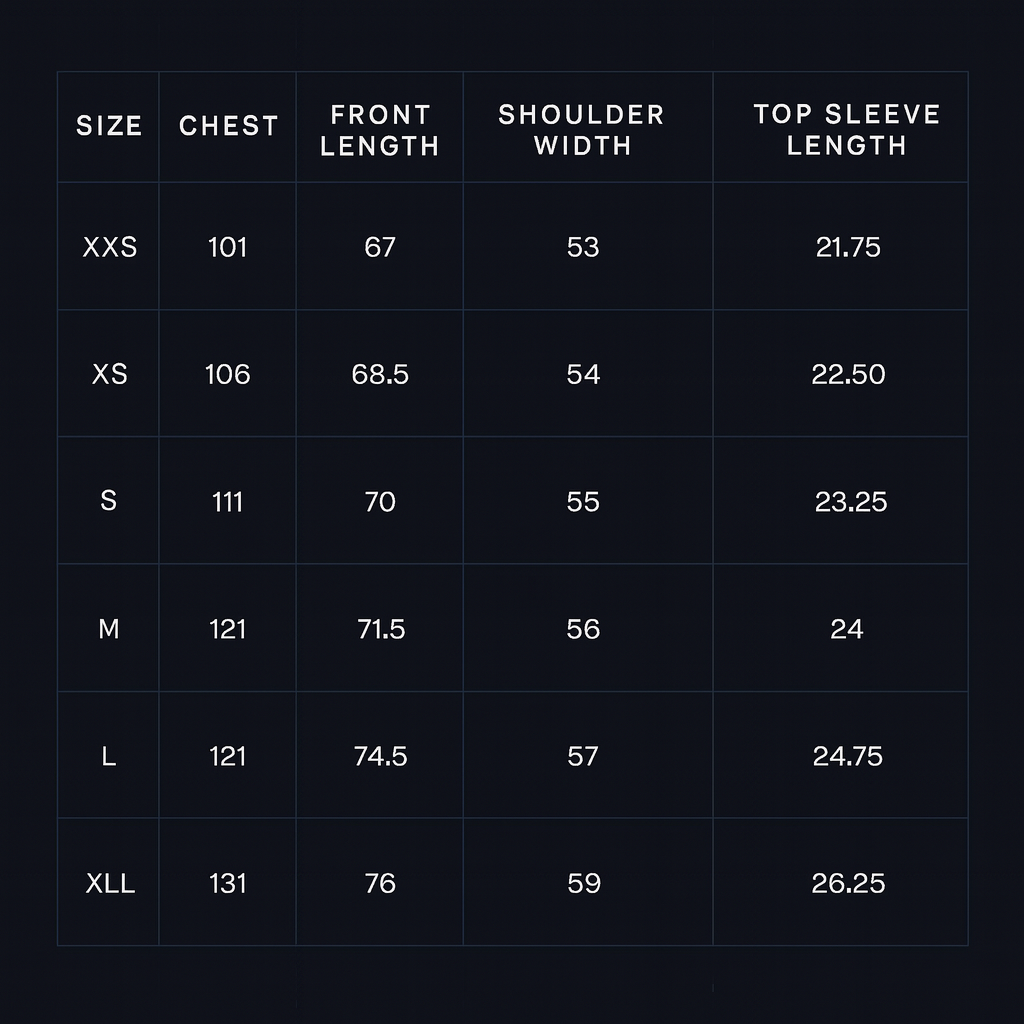Select the front length value 68.5
The image size is (1024, 1024).
click(380, 374)
